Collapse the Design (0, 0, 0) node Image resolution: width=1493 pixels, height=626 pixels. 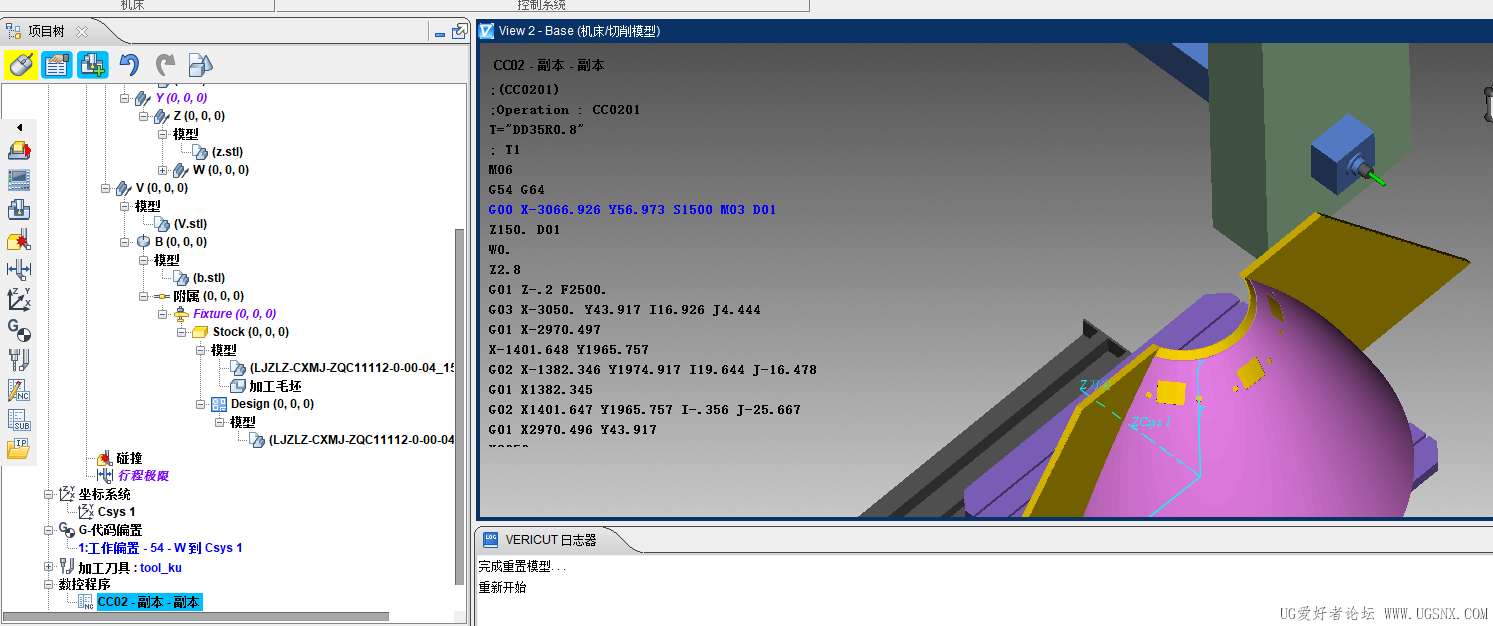coord(201,404)
